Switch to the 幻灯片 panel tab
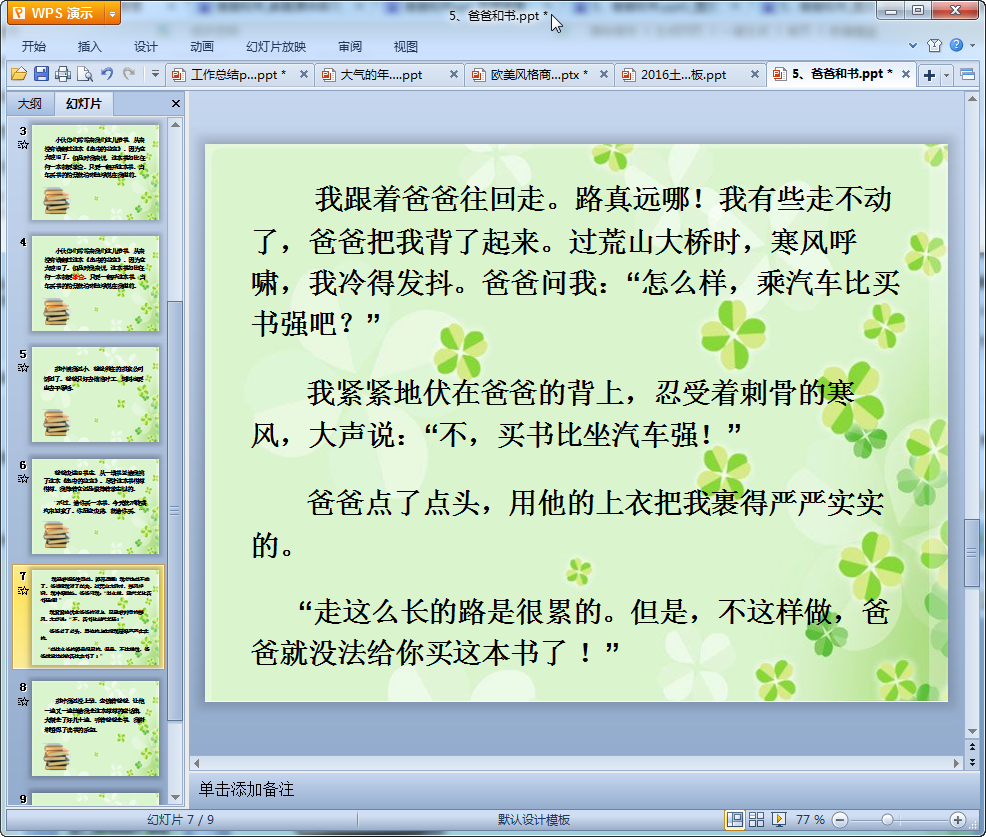This screenshot has width=986, height=837. pyautogui.click(x=83, y=104)
